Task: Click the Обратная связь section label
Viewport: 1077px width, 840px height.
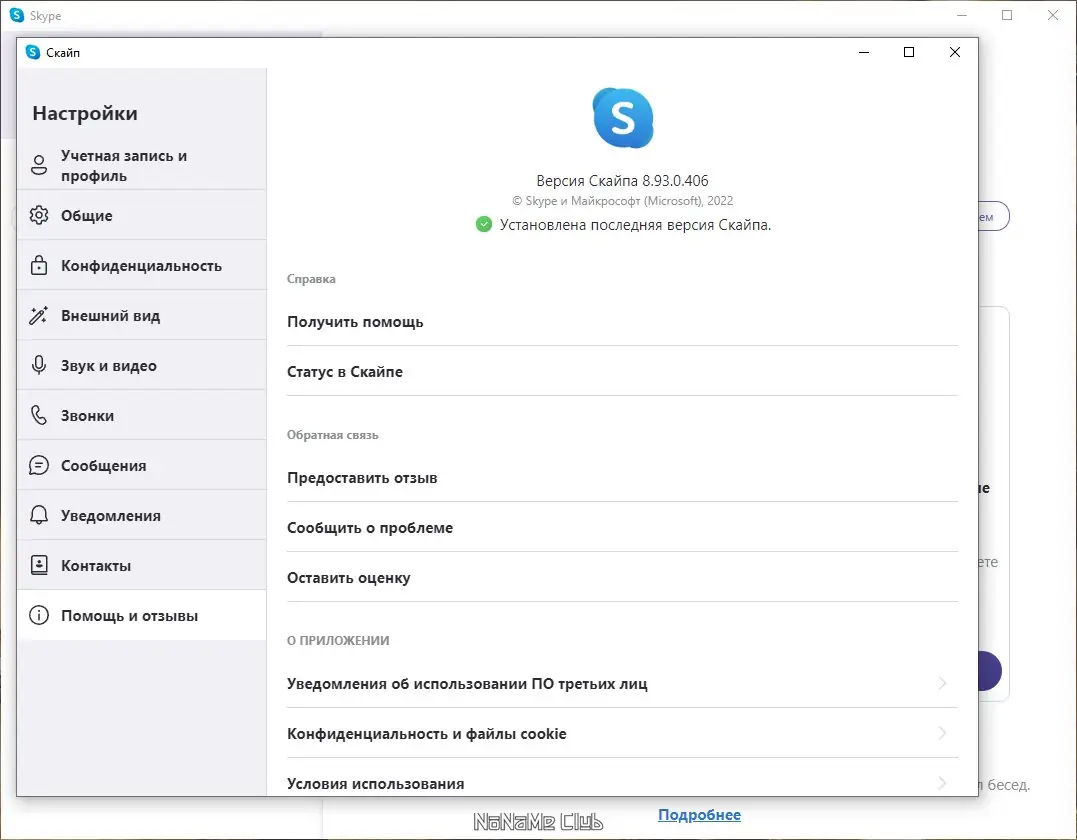Action: tap(332, 435)
